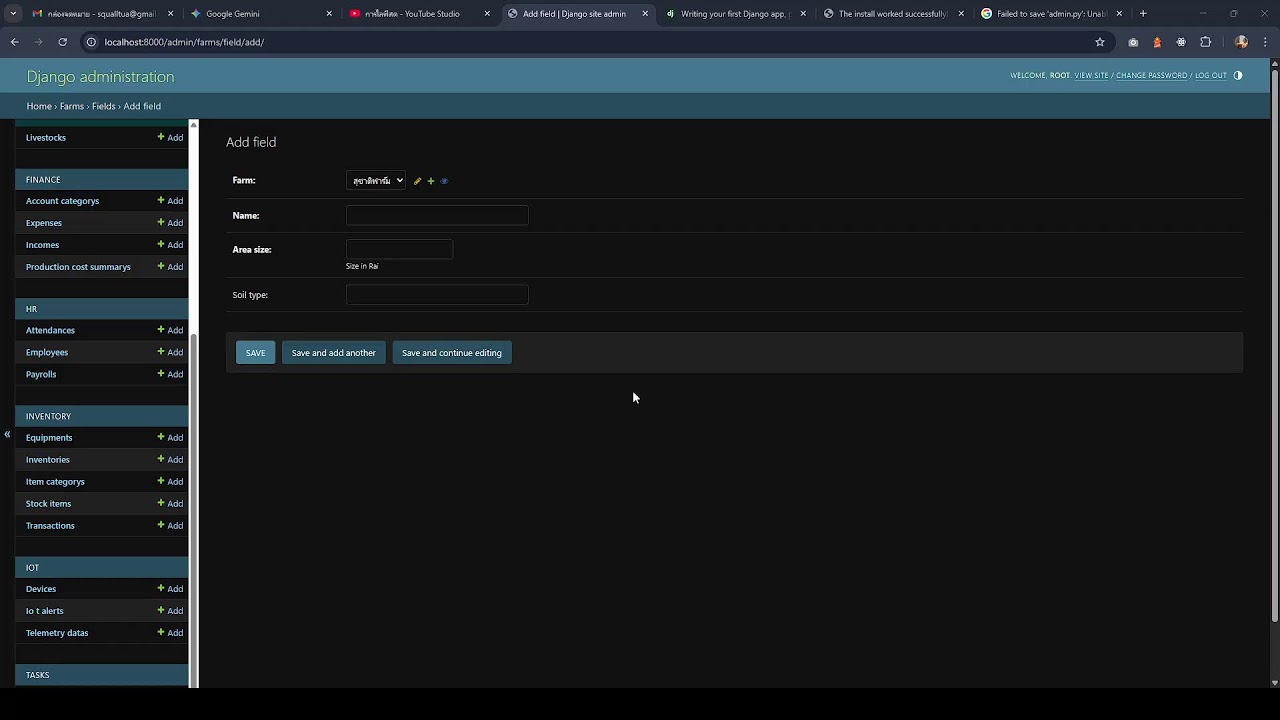Go to Fields breadcrumb

click(x=104, y=106)
